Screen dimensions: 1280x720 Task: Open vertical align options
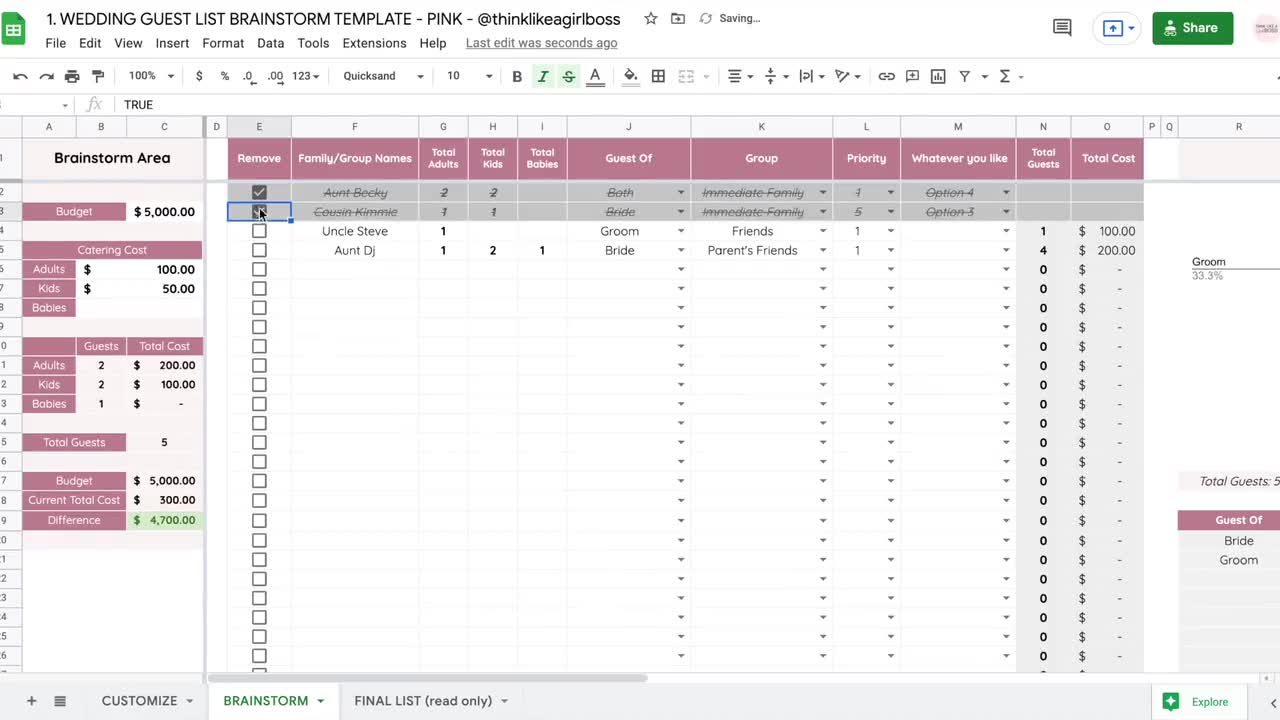pyautogui.click(x=776, y=76)
